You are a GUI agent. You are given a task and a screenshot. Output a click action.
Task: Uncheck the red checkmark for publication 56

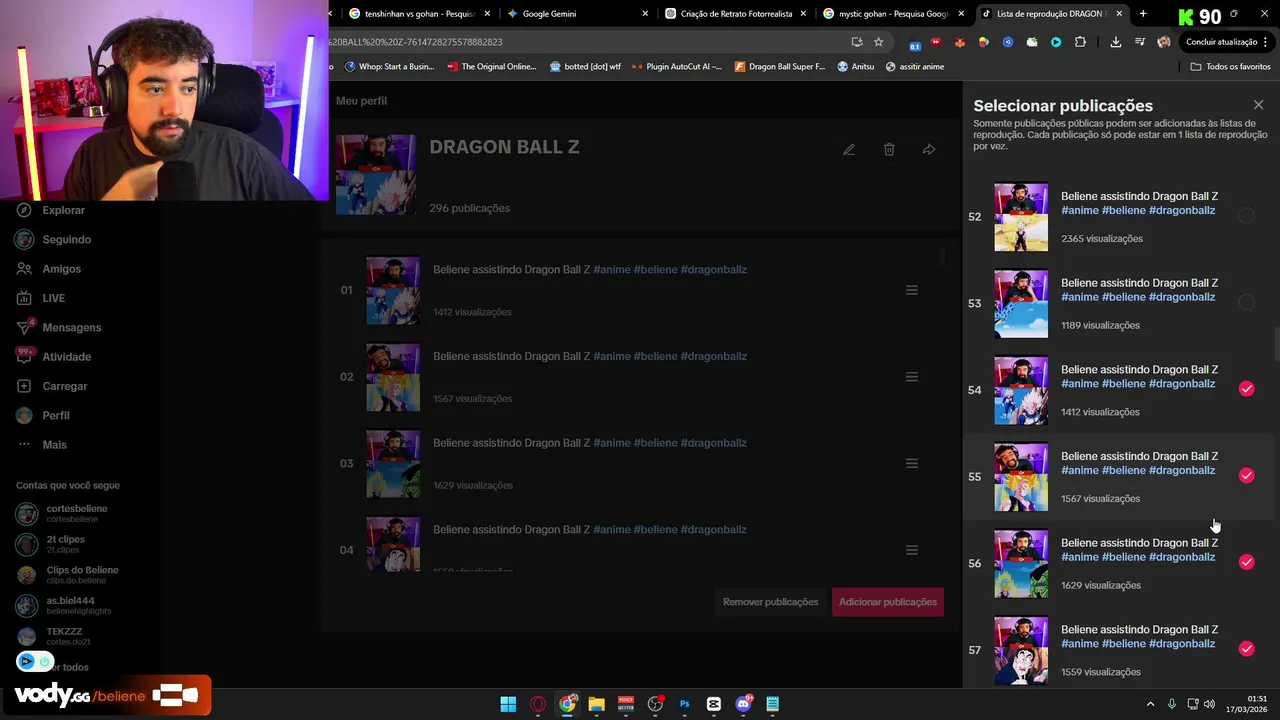coord(1246,562)
